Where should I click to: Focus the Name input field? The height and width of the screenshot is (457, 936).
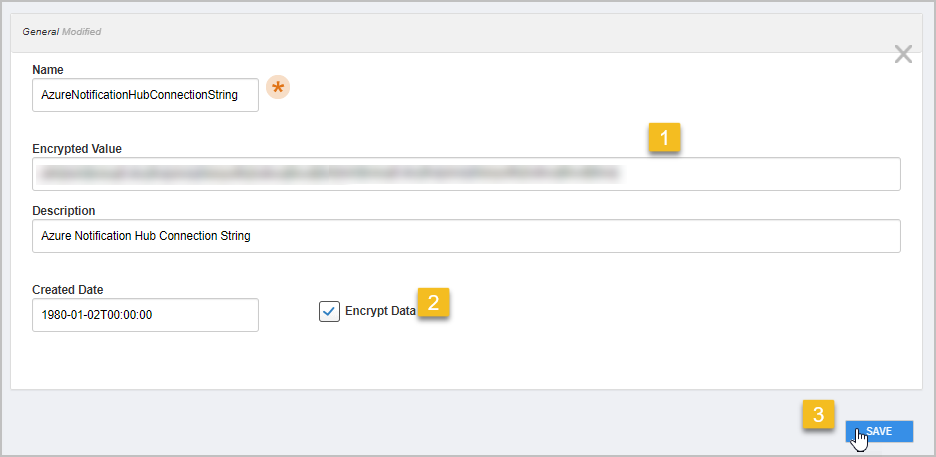tap(145, 95)
